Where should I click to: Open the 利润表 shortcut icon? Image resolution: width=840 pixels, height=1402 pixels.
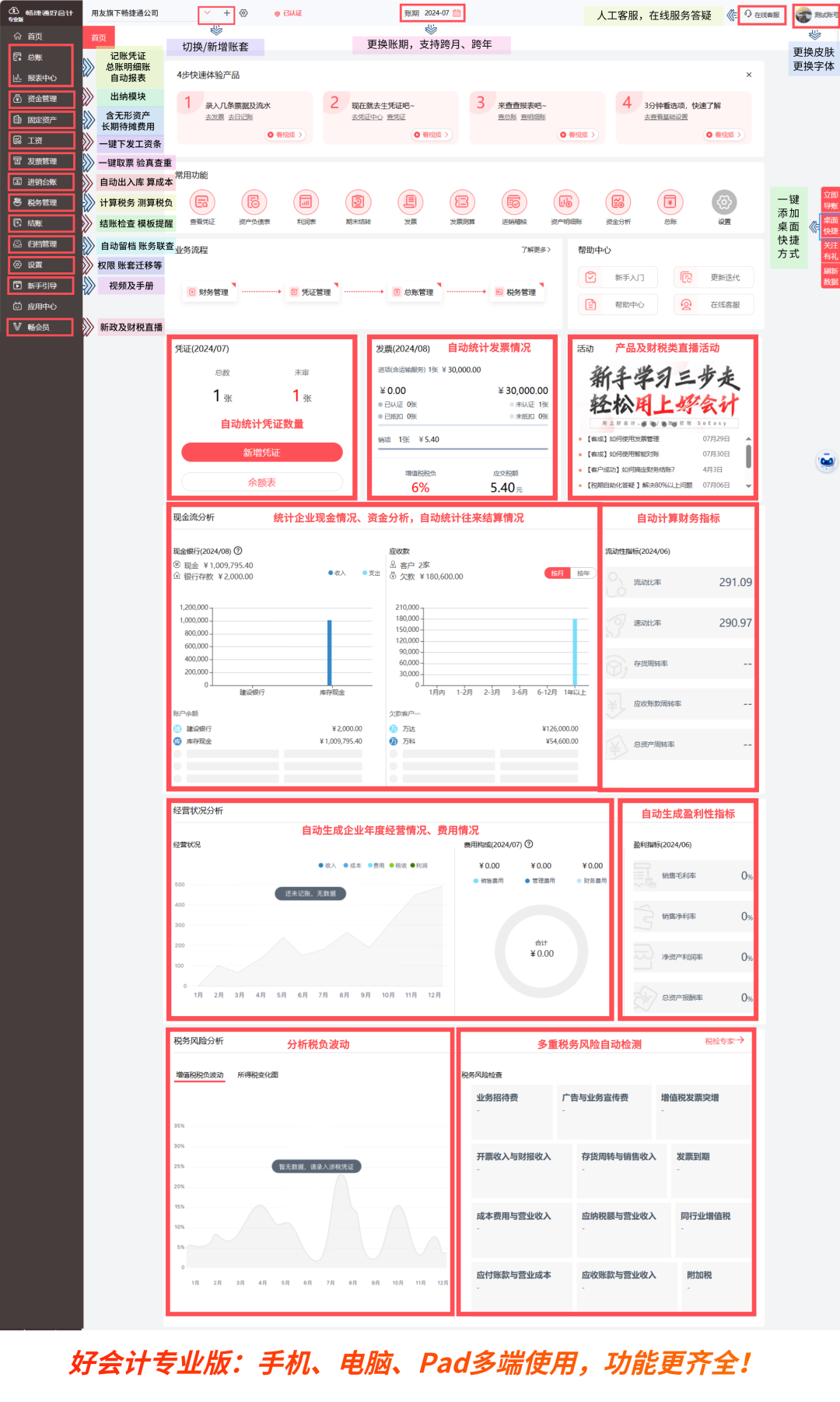306,202
